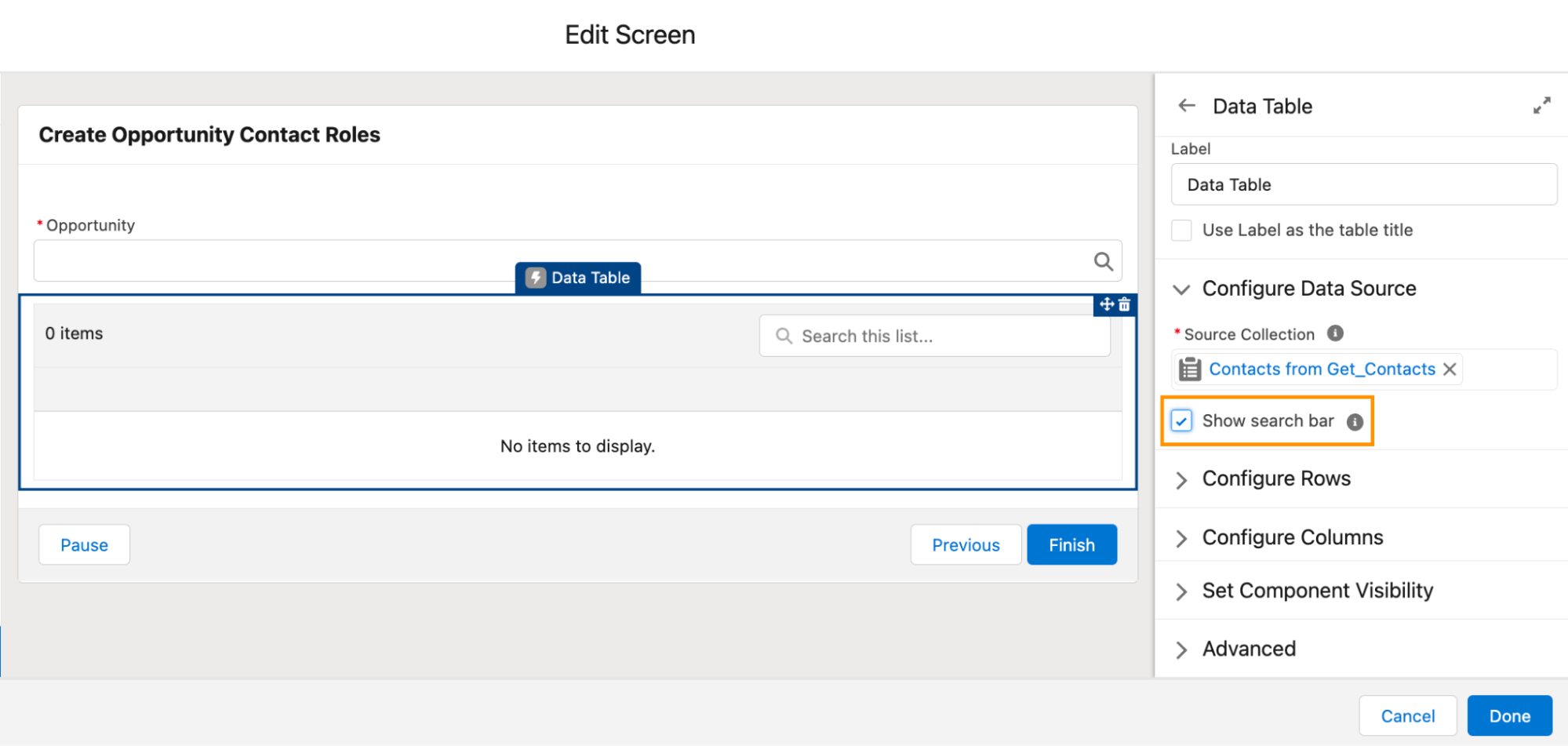Viewport: 1568px width, 746px height.
Task: Click the Done button
Action: 1509,715
